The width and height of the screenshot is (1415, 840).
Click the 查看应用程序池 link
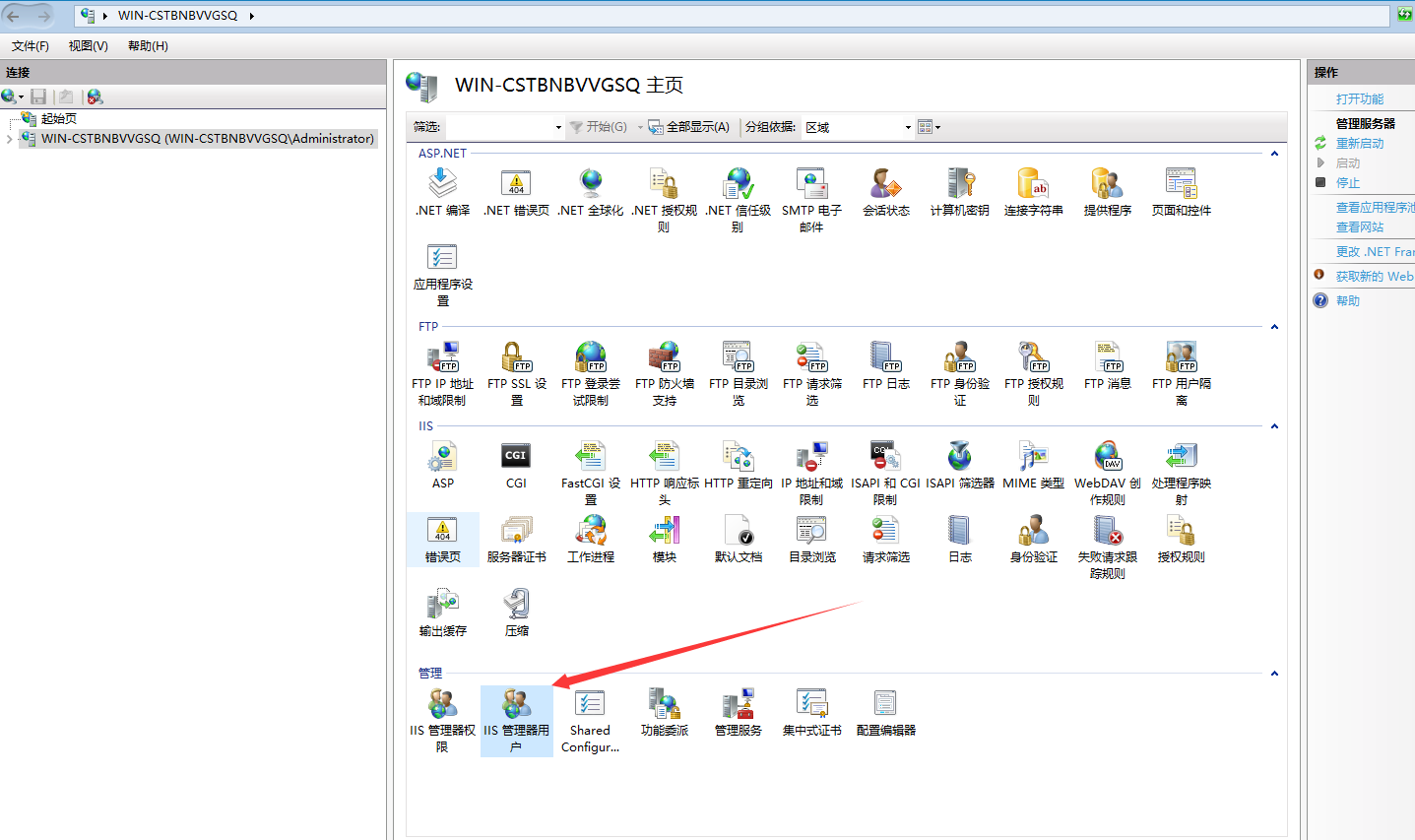[1375, 208]
